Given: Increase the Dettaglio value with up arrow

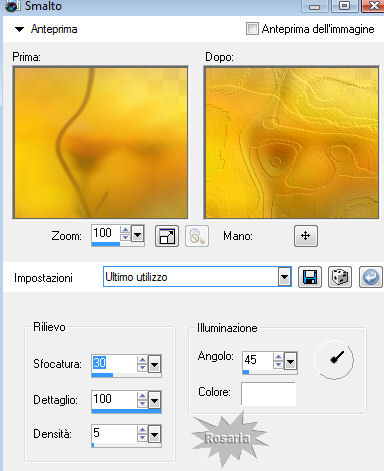Looking at the screenshot, I should [x=142, y=396].
